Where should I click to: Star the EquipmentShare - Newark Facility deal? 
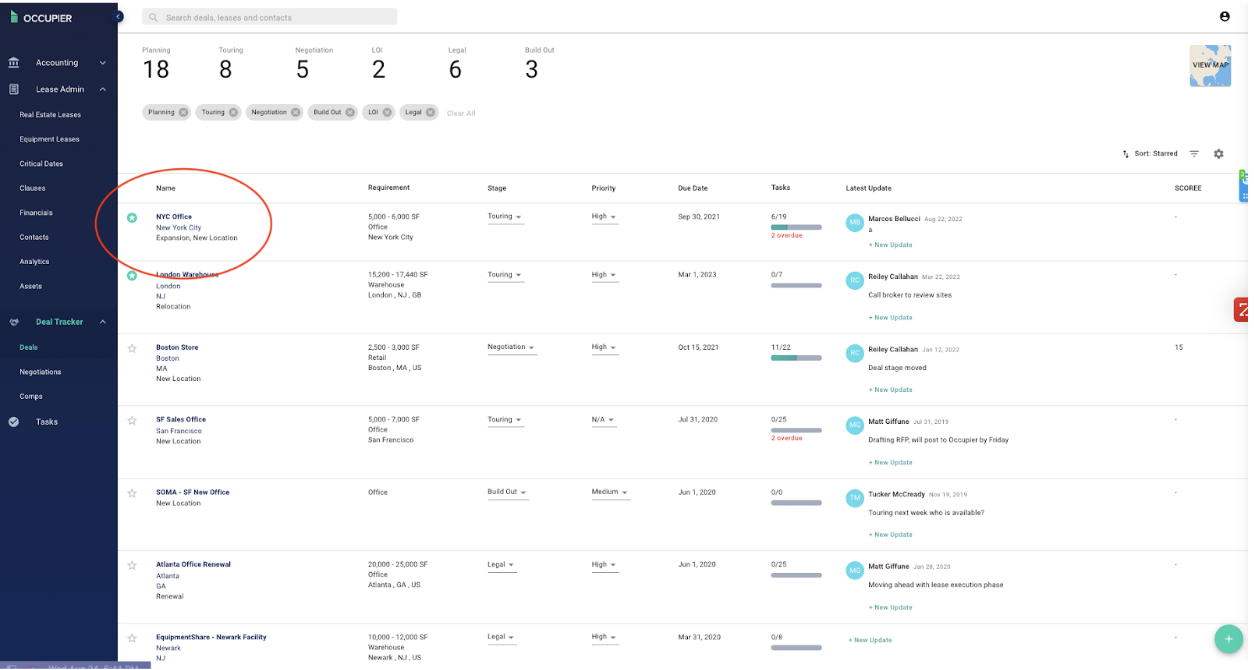(131, 637)
